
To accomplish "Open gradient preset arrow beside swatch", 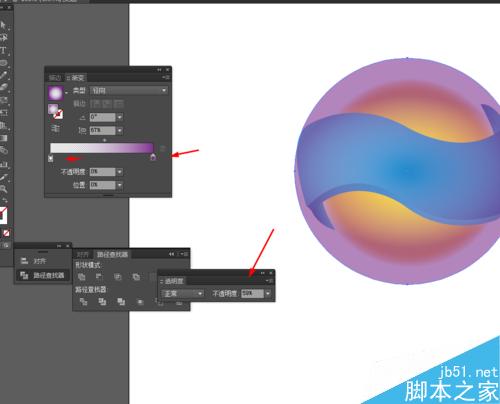I will (66, 93).
